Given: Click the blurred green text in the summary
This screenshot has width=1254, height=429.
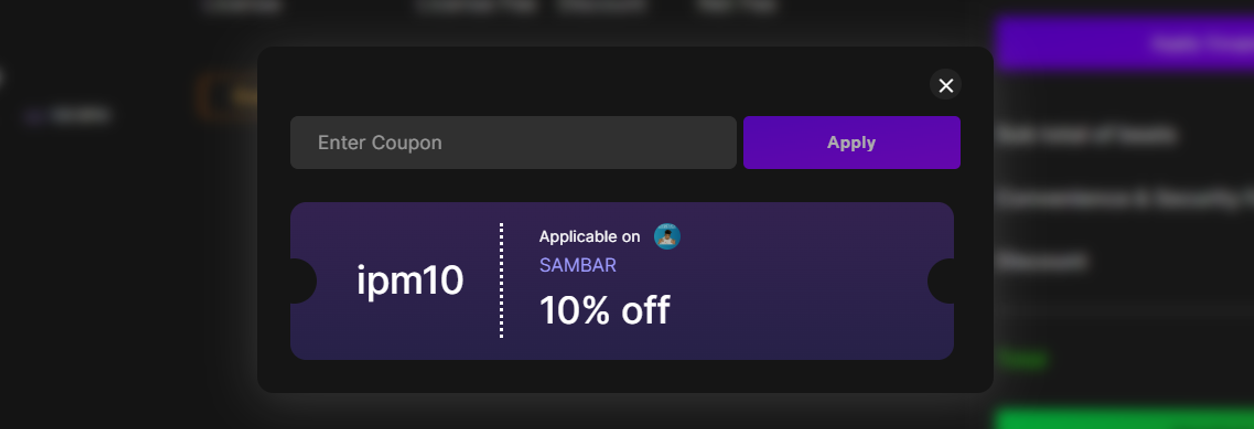Looking at the screenshot, I should click(x=1018, y=356).
